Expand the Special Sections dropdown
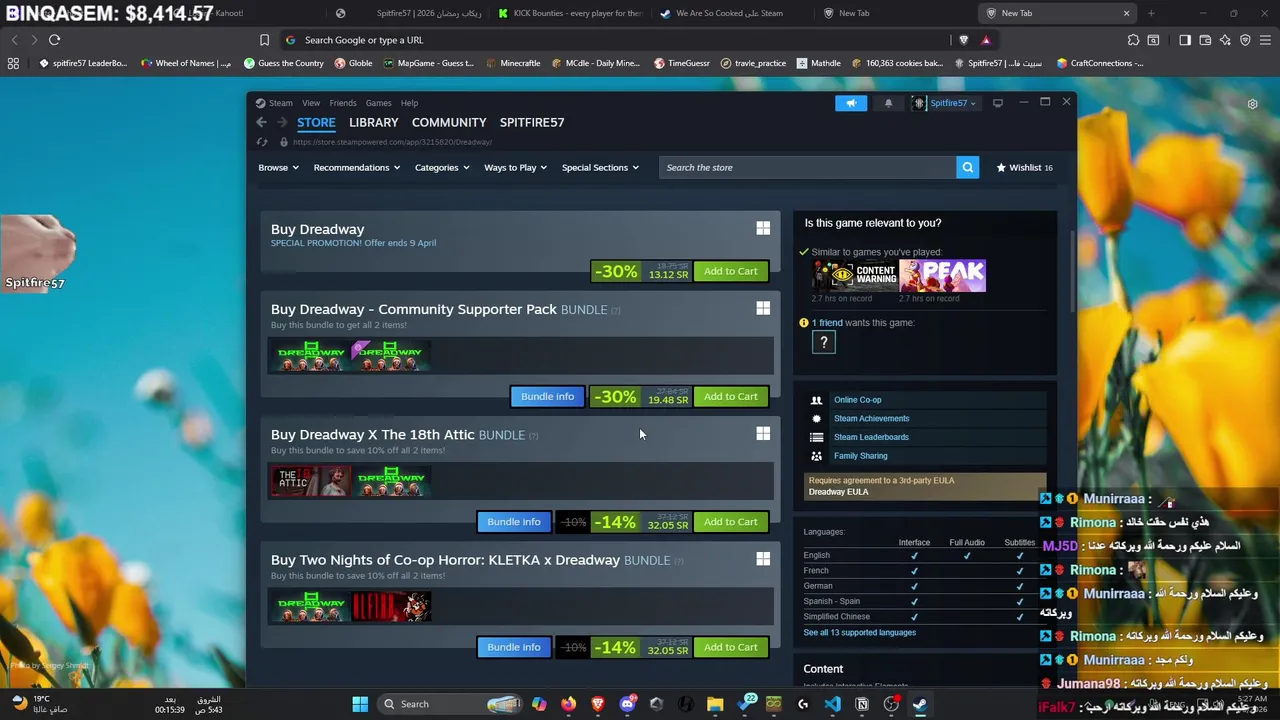1280x720 pixels. pyautogui.click(x=600, y=168)
